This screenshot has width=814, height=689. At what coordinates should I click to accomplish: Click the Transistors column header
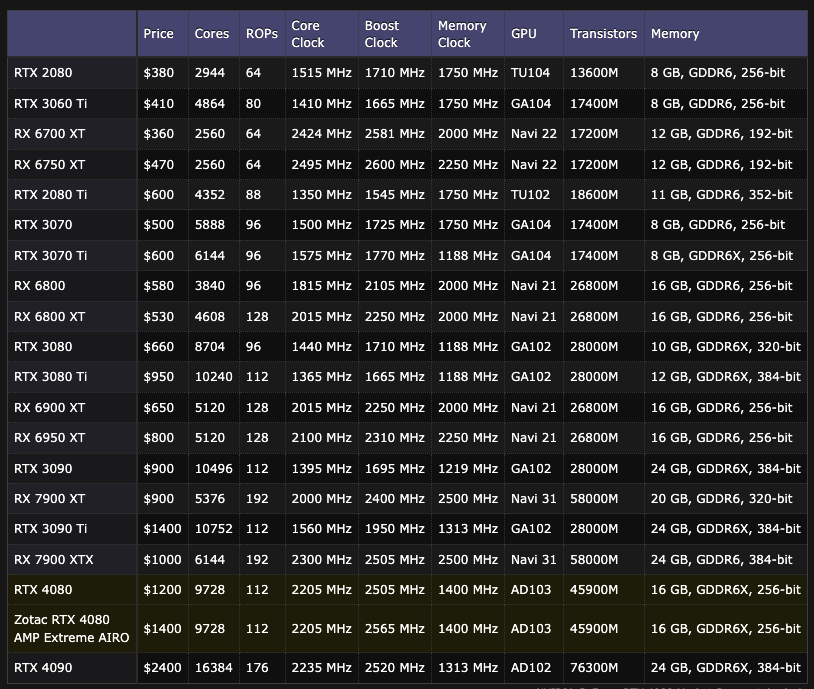coord(603,34)
